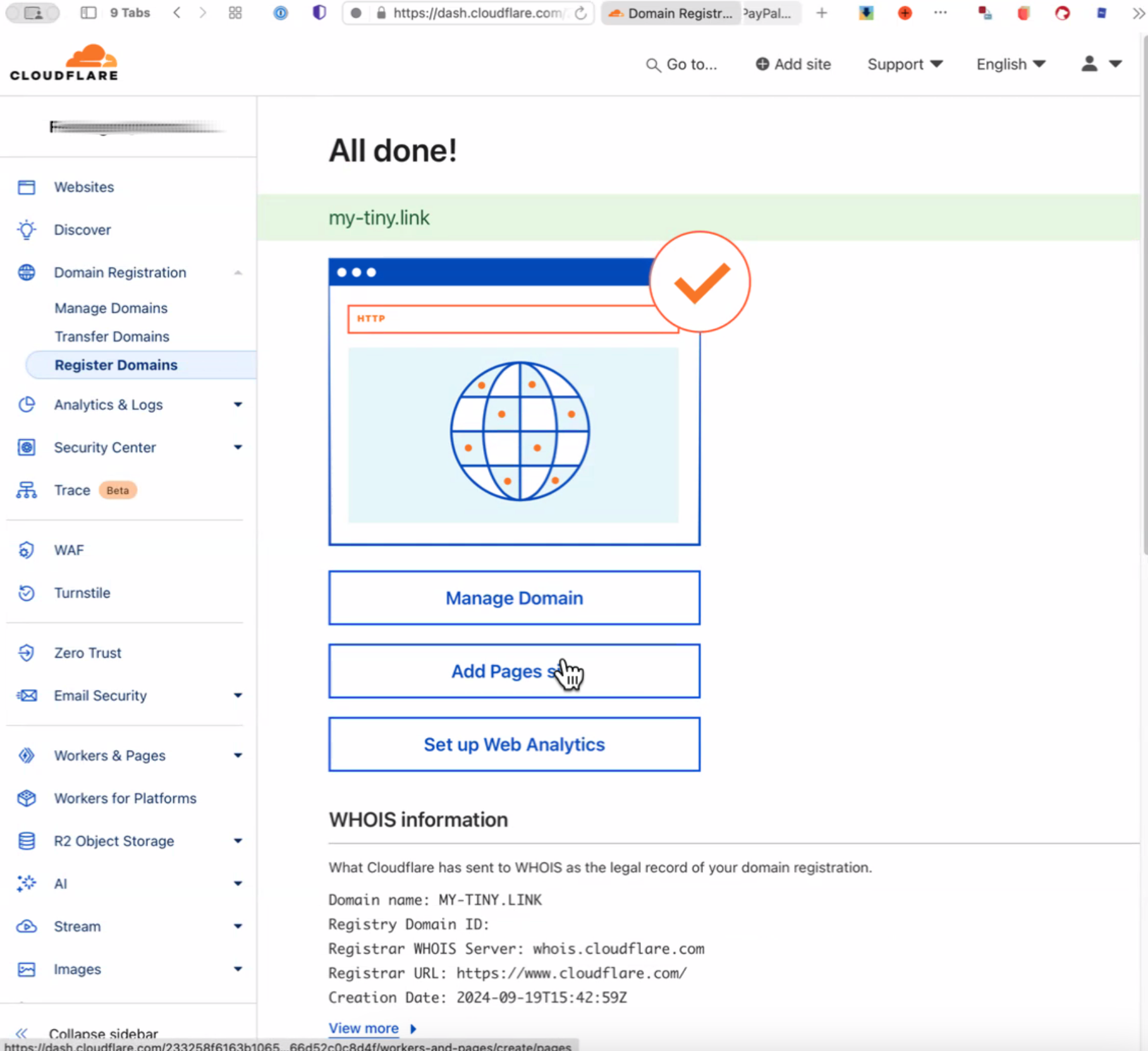The width and height of the screenshot is (1148, 1051).
Task: Click the browser extensions overflow chevrons
Action: click(x=1138, y=13)
